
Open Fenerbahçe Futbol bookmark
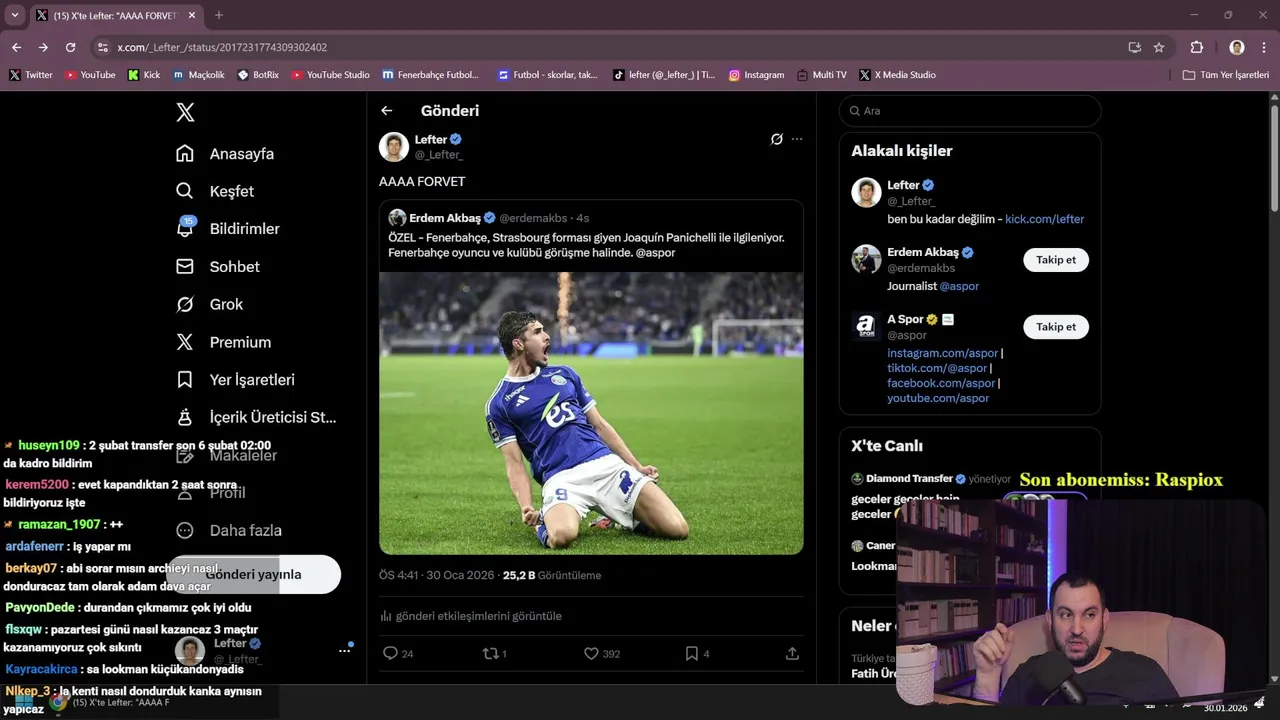(430, 75)
